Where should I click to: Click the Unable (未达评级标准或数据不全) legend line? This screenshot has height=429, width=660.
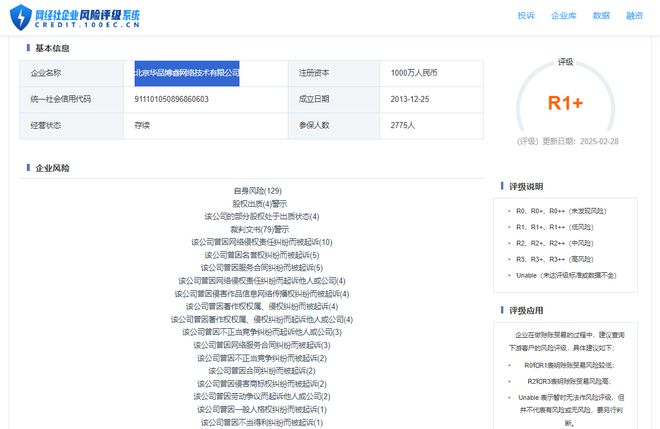566,275
